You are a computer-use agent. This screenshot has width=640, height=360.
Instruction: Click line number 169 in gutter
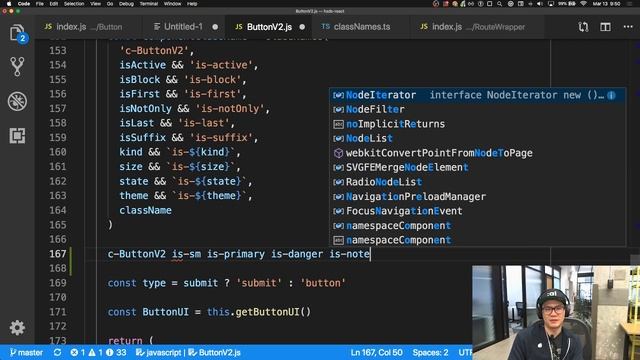58,283
